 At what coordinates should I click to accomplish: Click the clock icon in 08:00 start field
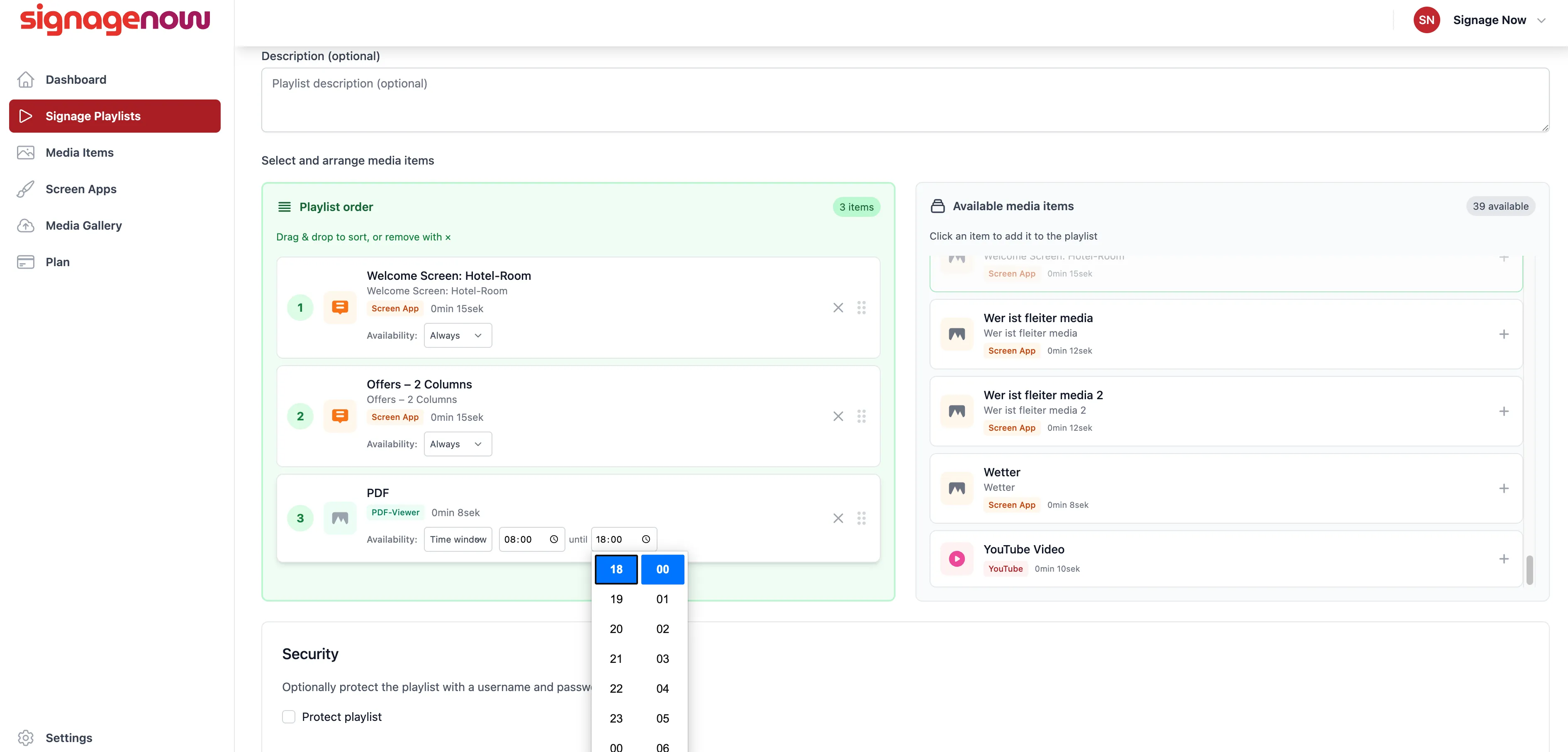pyautogui.click(x=554, y=539)
